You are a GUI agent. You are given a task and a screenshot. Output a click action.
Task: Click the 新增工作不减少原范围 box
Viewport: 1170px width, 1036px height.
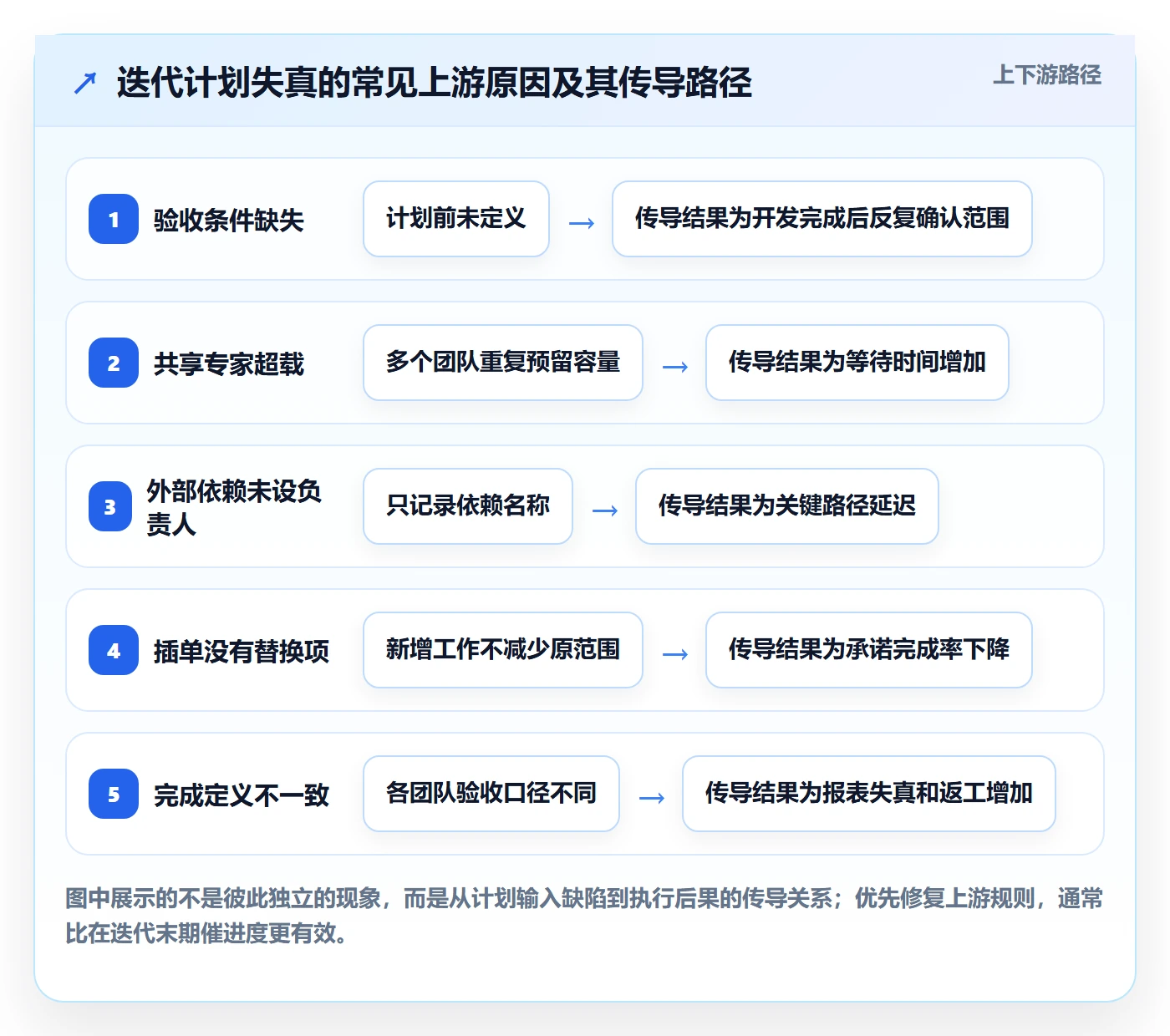pos(503,650)
